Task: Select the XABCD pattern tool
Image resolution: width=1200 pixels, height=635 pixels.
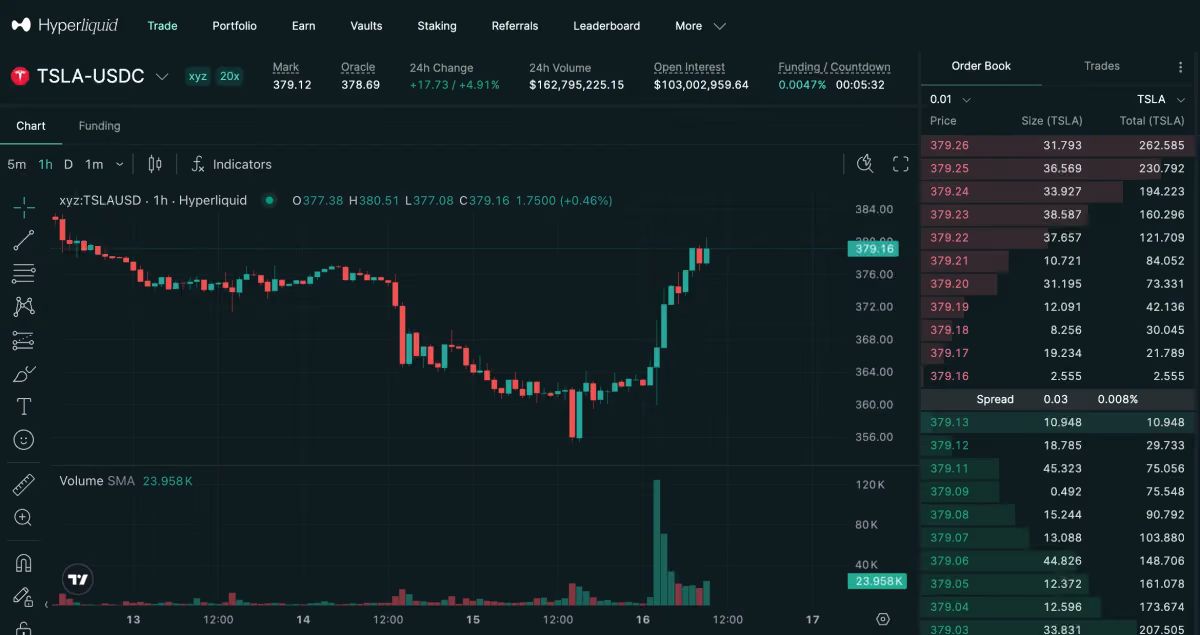Action: [24, 307]
